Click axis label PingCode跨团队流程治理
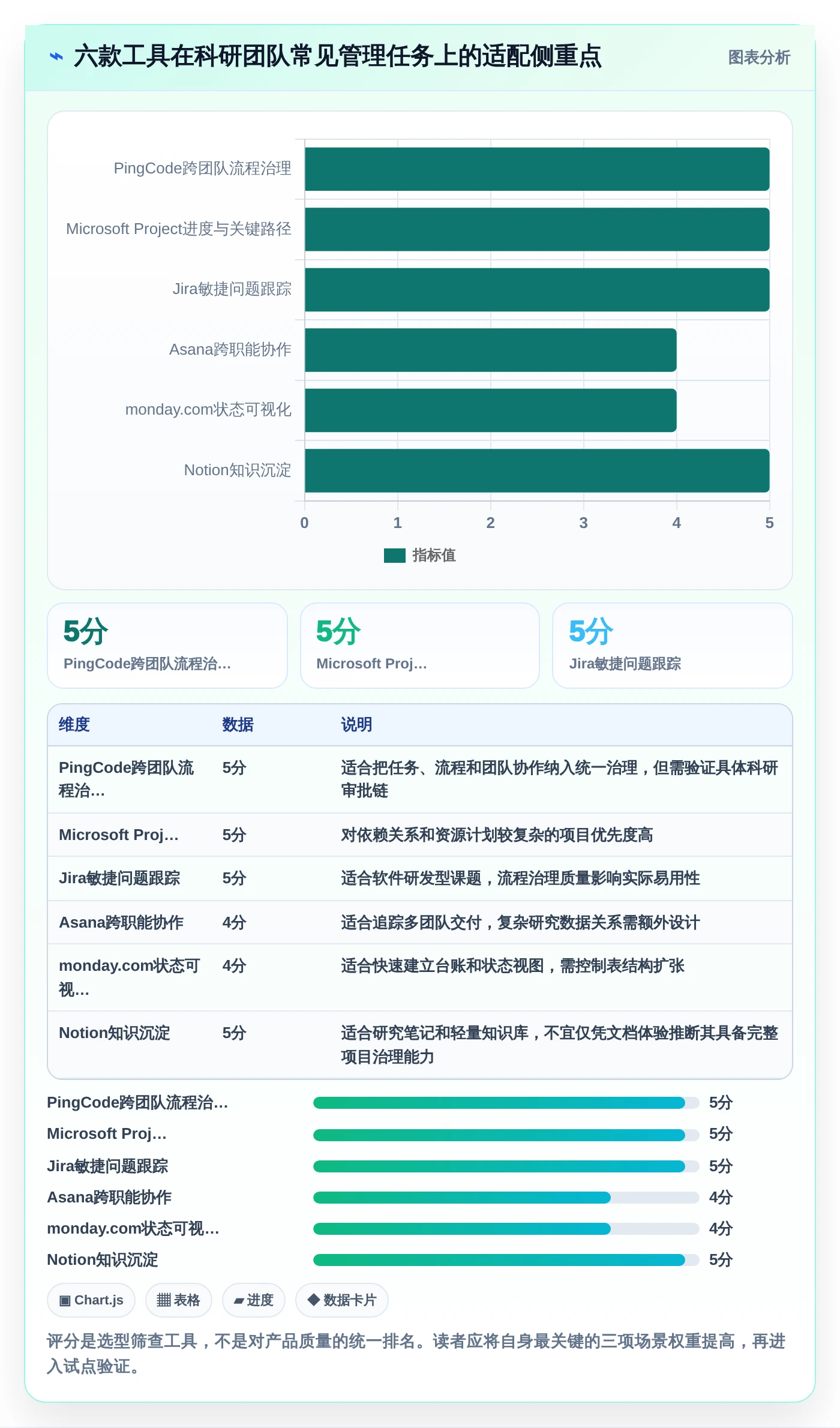Screen dimensions: 840x1428 202,169
